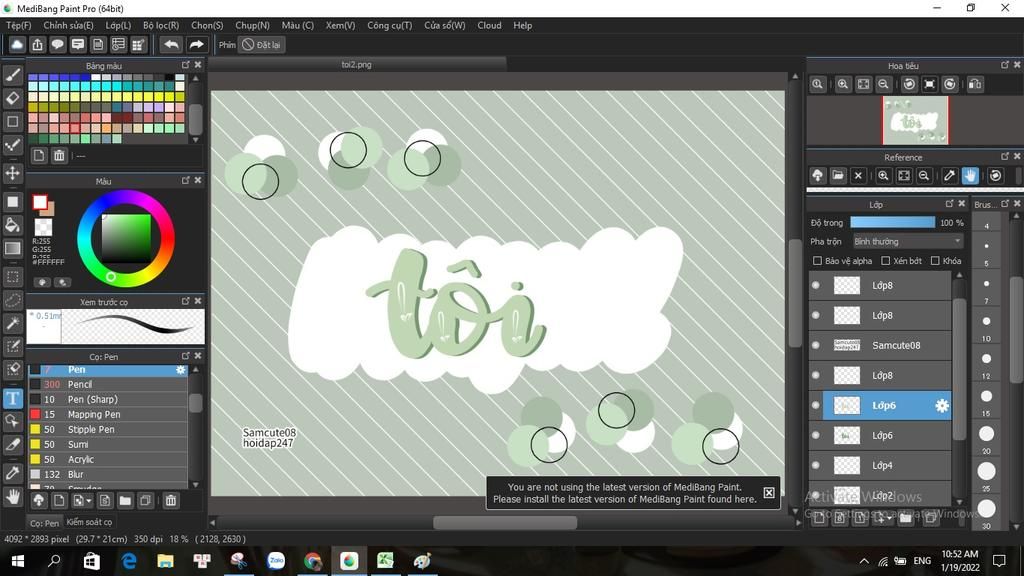This screenshot has width=1024, height=576.
Task: Select the Brush tool in left toolbar
Action: (12, 75)
